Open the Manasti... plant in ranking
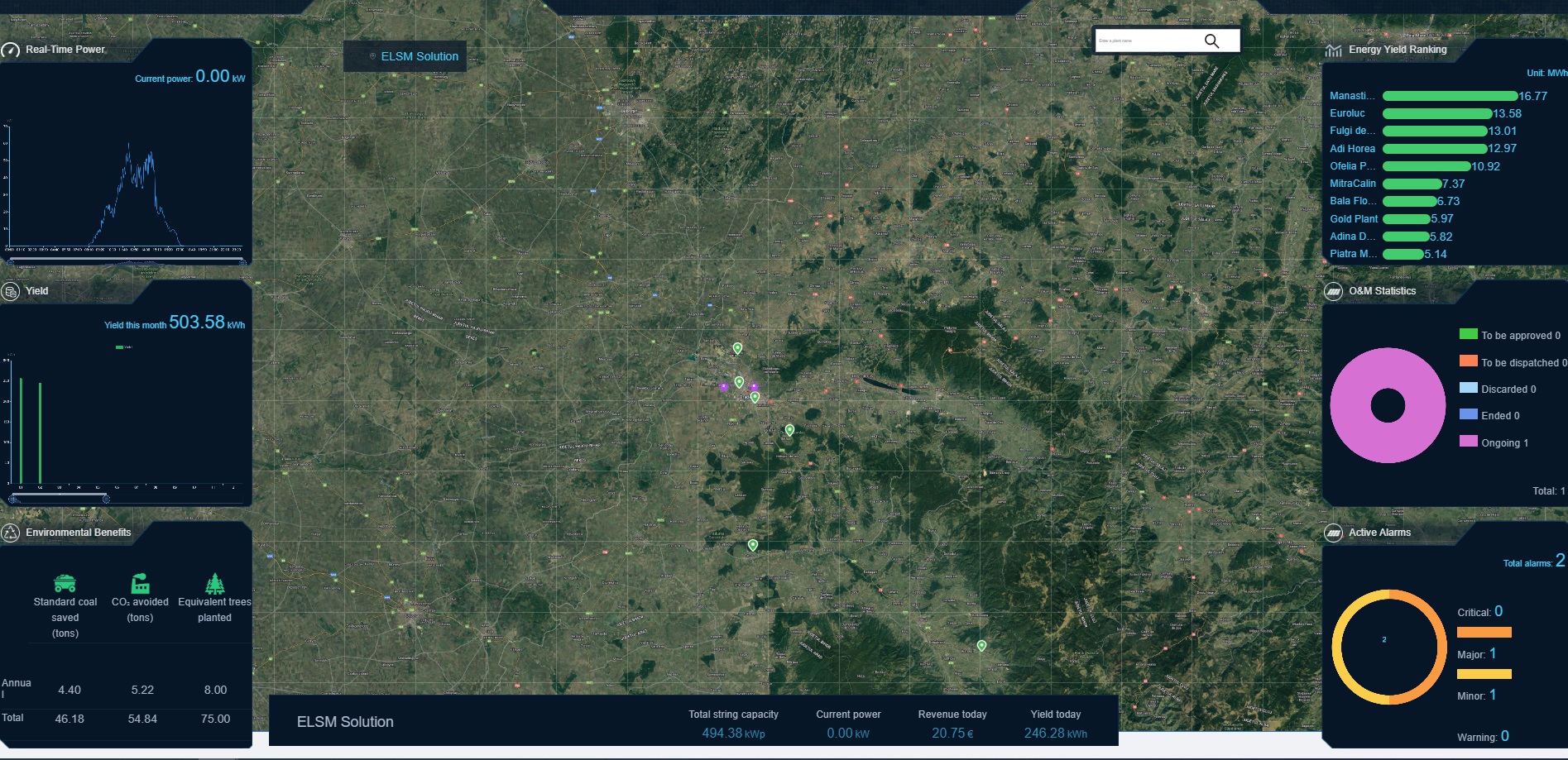Screen dimensions: 1568x760 click(x=1351, y=96)
